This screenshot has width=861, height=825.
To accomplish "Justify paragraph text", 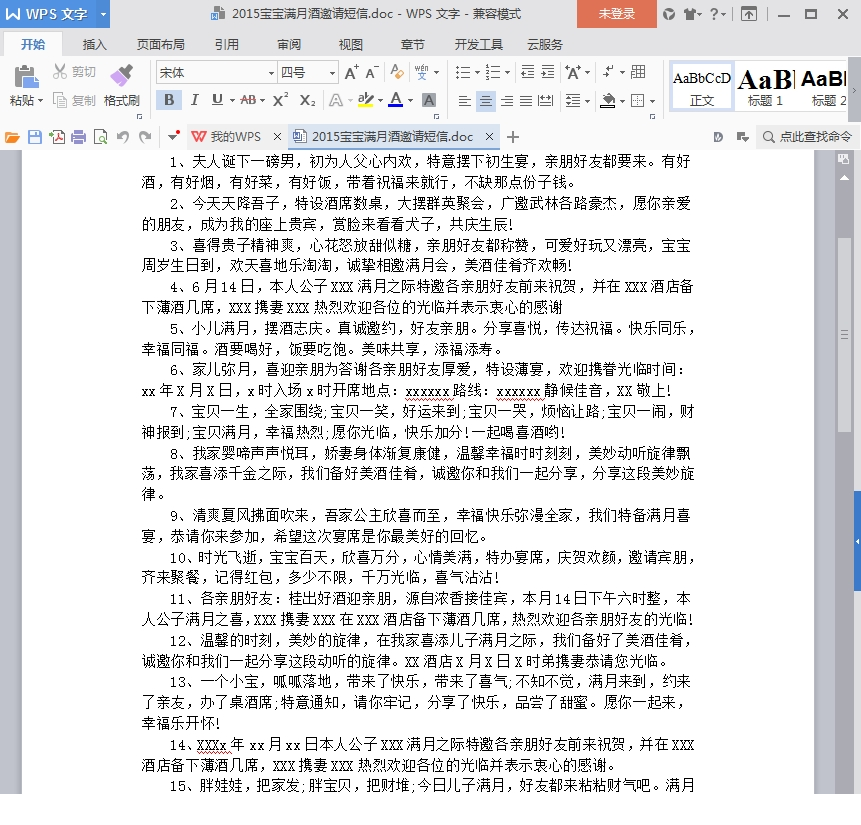I will click(526, 101).
